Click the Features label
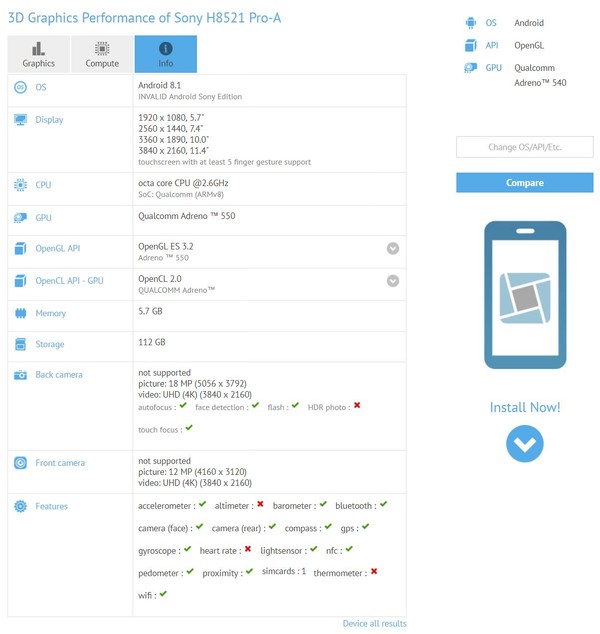Image resolution: width=600 pixels, height=634 pixels. [x=52, y=506]
